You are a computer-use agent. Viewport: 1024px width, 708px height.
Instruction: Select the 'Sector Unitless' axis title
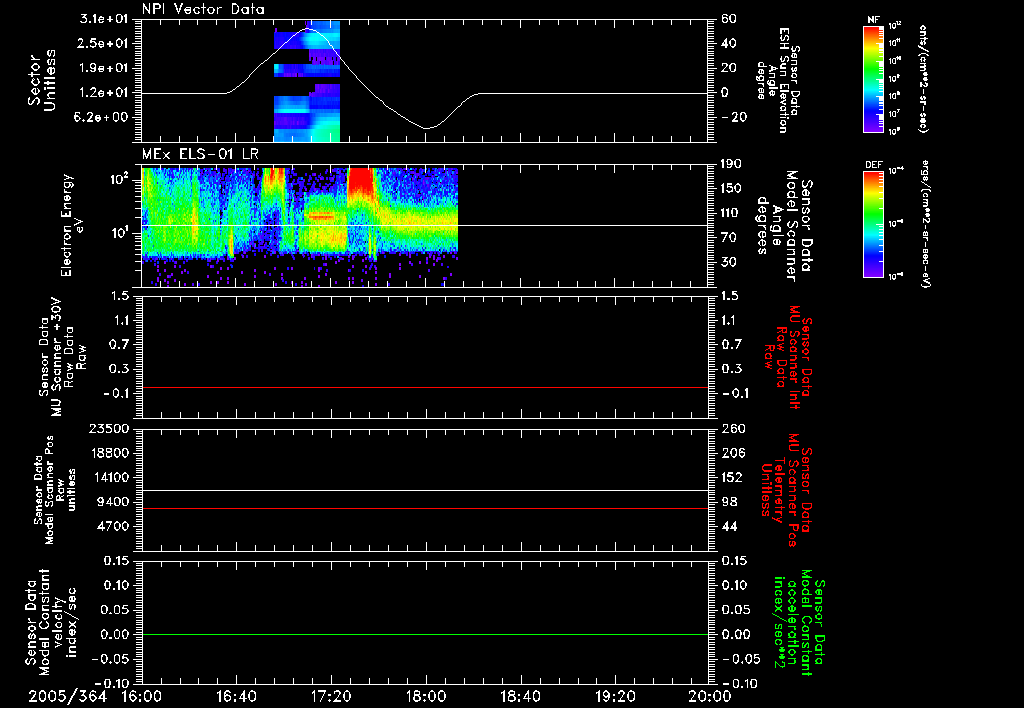click(x=41, y=80)
